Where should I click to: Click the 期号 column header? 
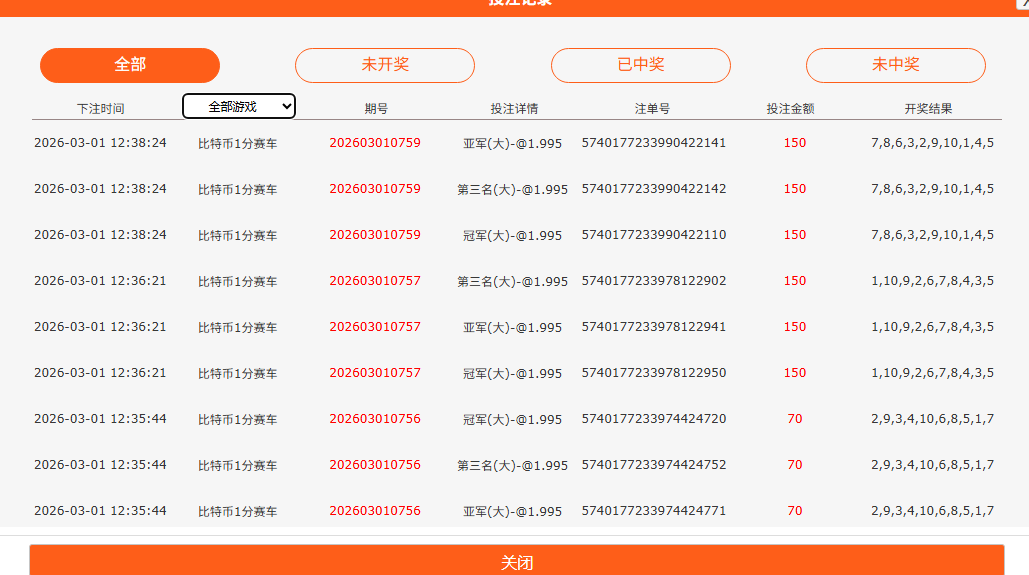tap(376, 108)
